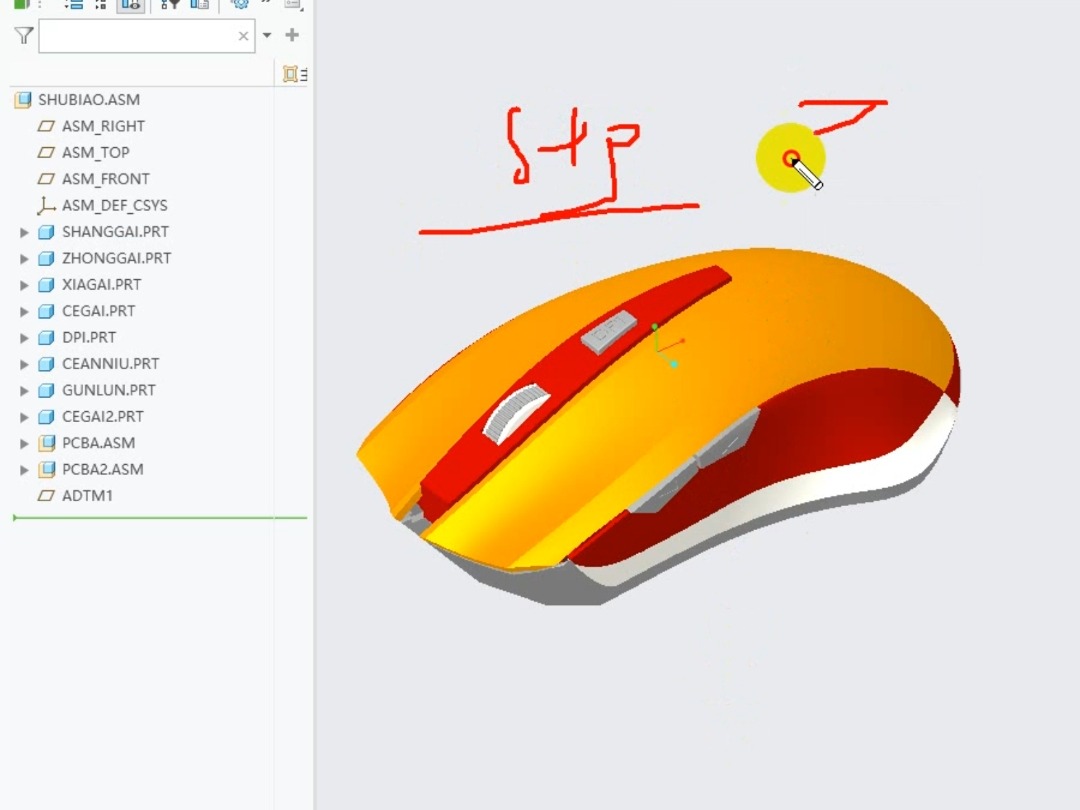Expand the SHANGGAI.PRT tree node

(x=25, y=232)
